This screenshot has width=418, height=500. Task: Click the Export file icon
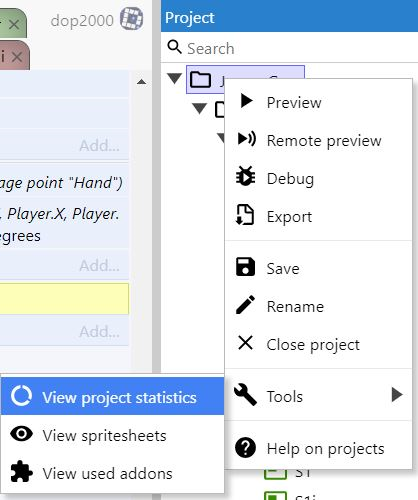[245, 215]
